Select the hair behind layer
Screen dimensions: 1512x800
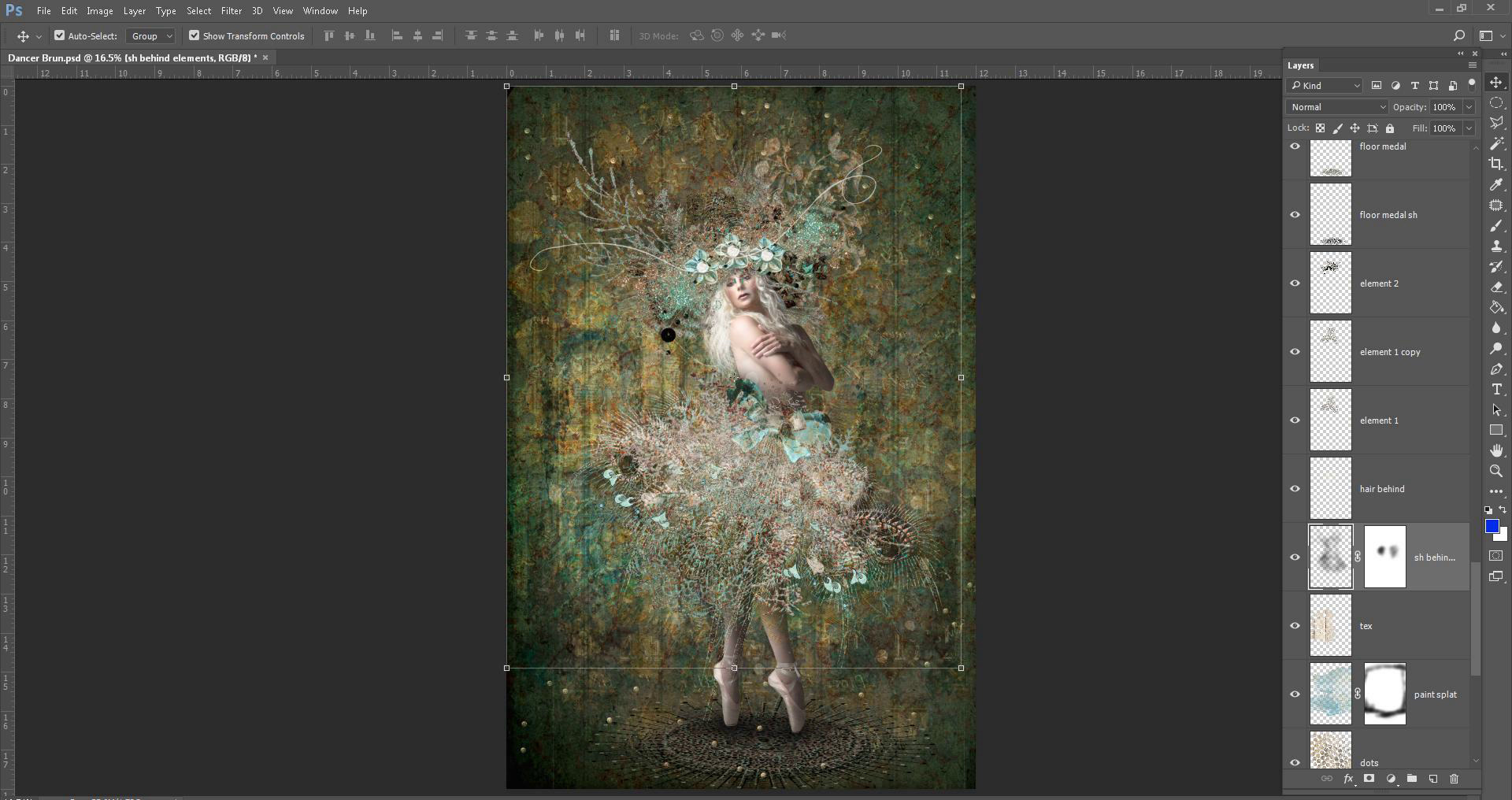(x=1410, y=489)
